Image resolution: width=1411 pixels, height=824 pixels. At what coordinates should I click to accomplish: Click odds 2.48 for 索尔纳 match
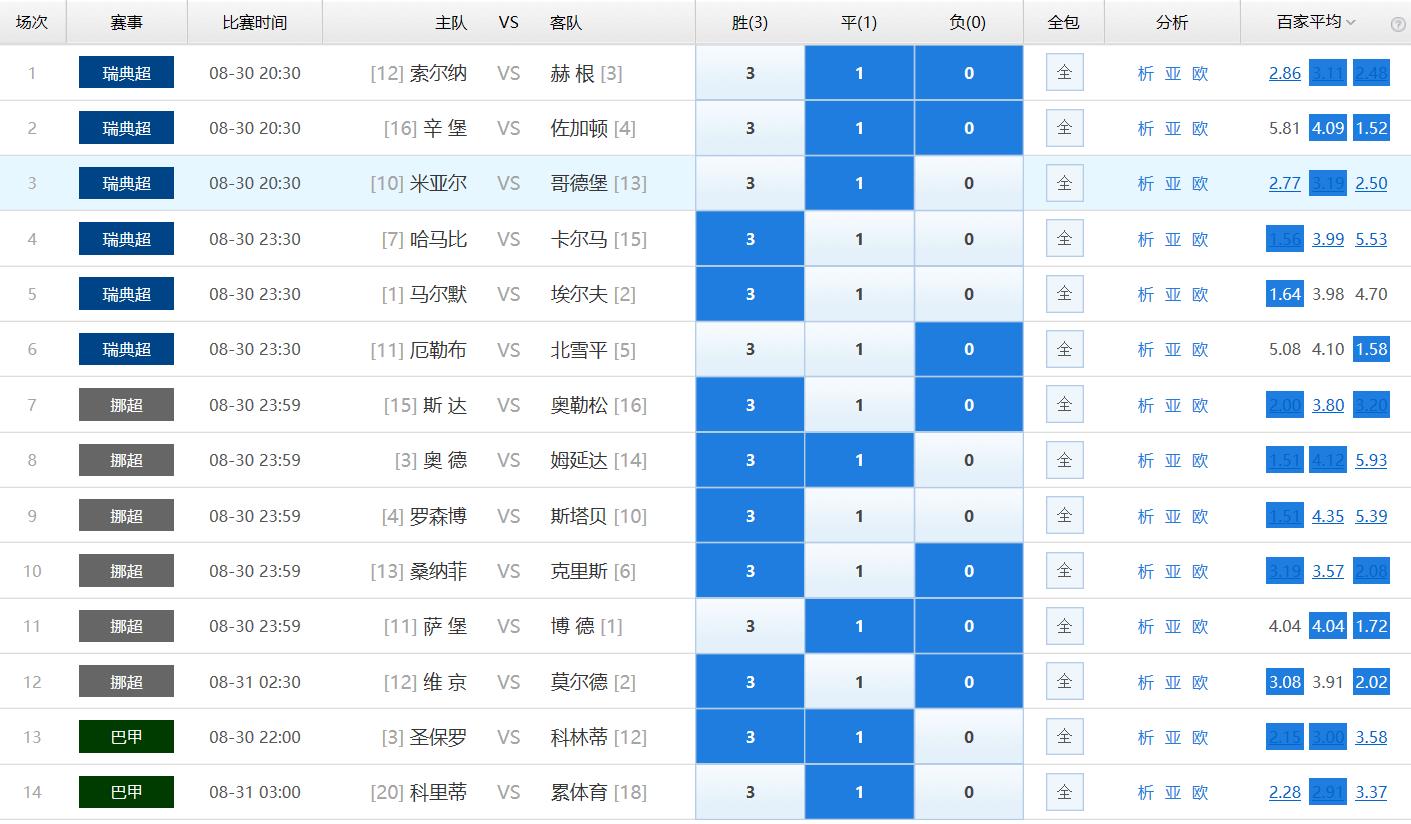coord(1371,73)
